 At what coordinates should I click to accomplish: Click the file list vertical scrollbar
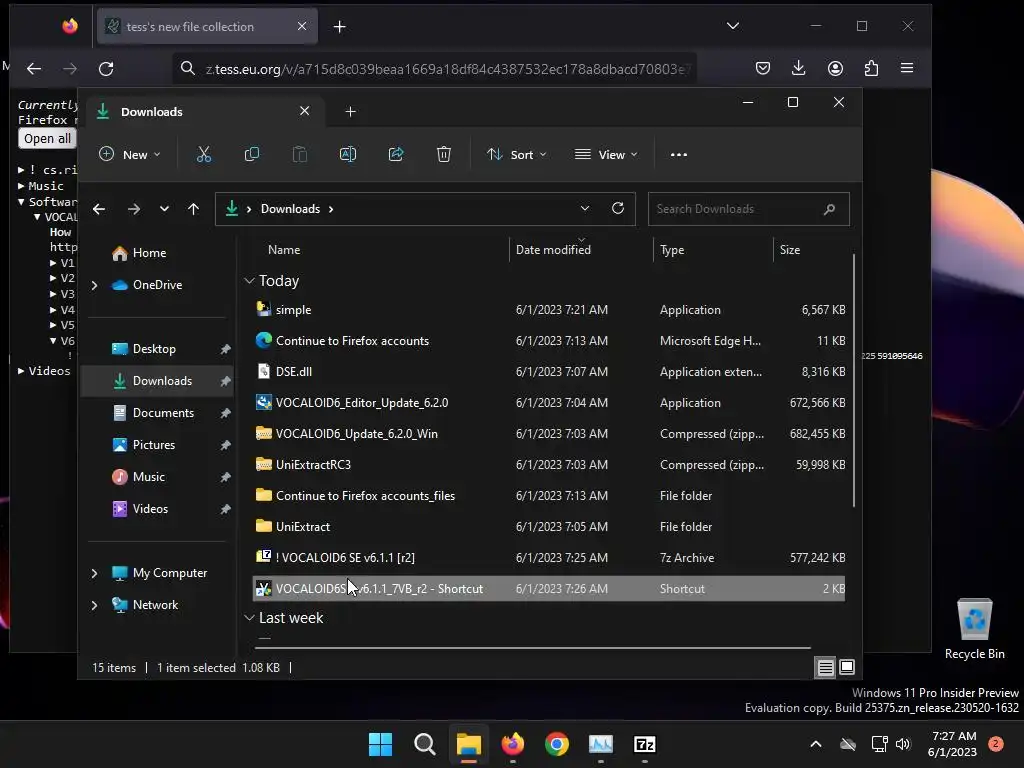point(854,380)
